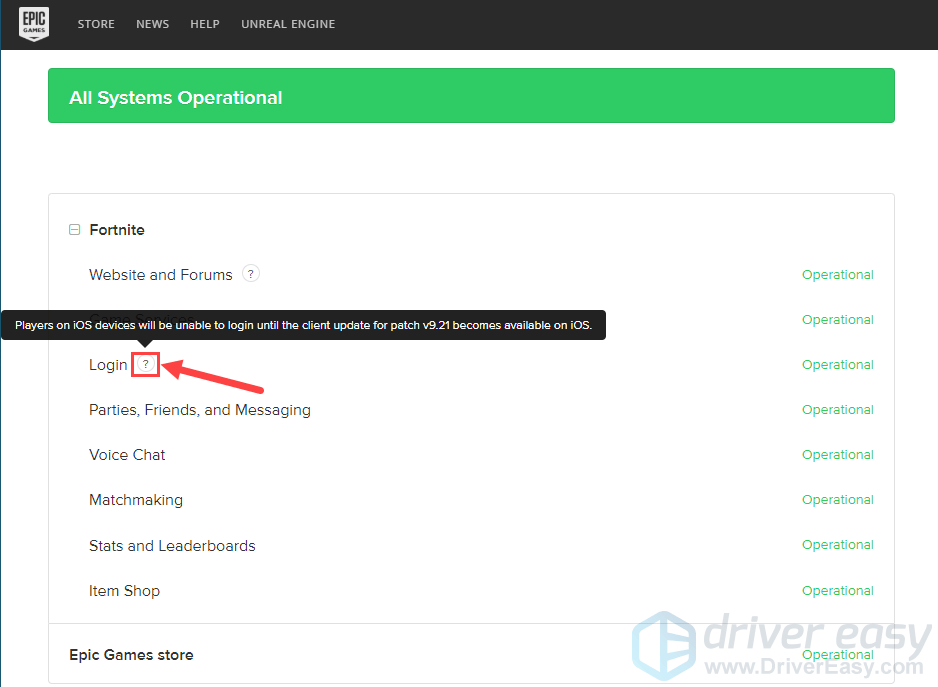Select the collapse icon beside Fortnite

coord(74,229)
